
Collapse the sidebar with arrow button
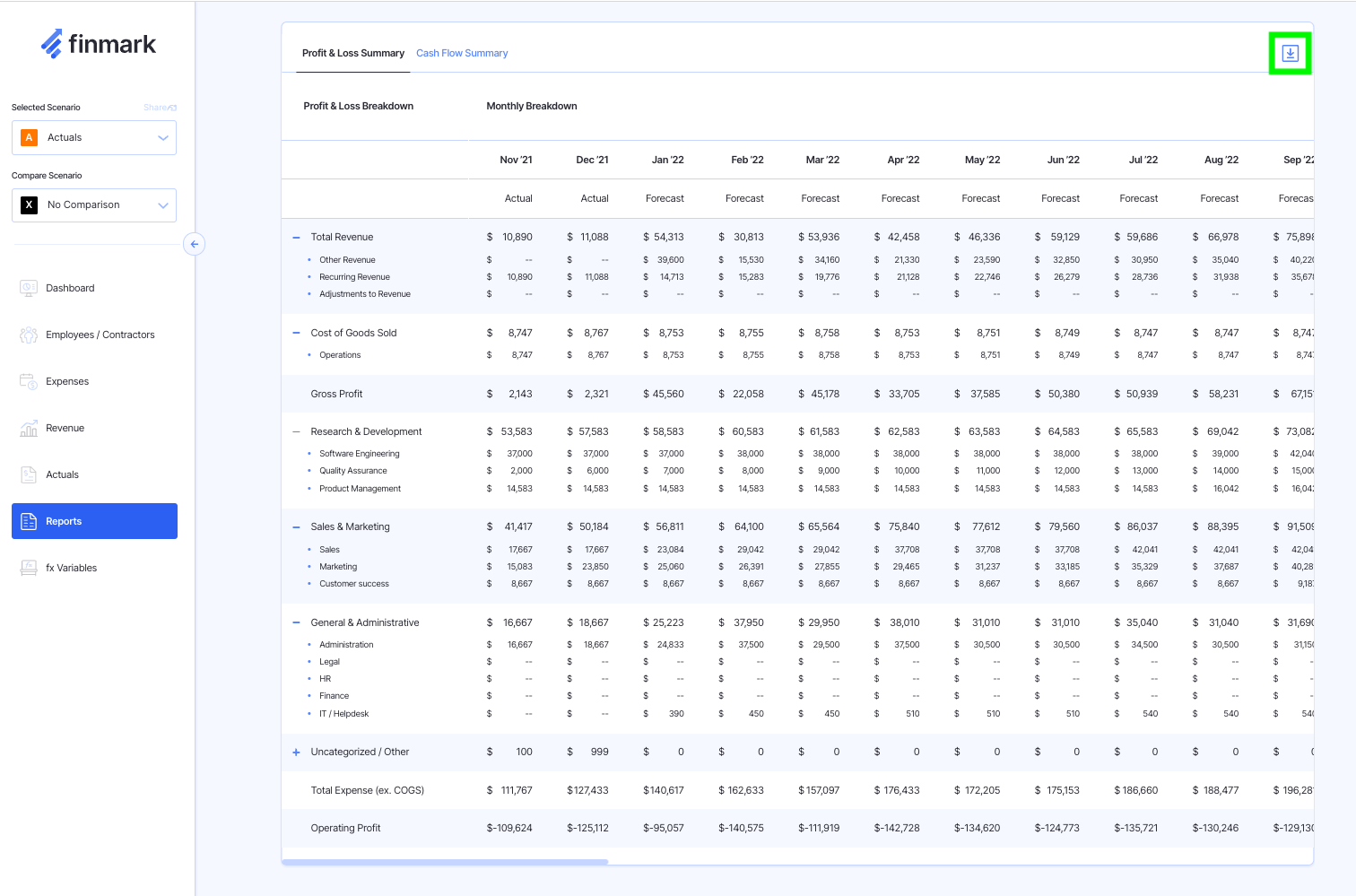click(194, 244)
